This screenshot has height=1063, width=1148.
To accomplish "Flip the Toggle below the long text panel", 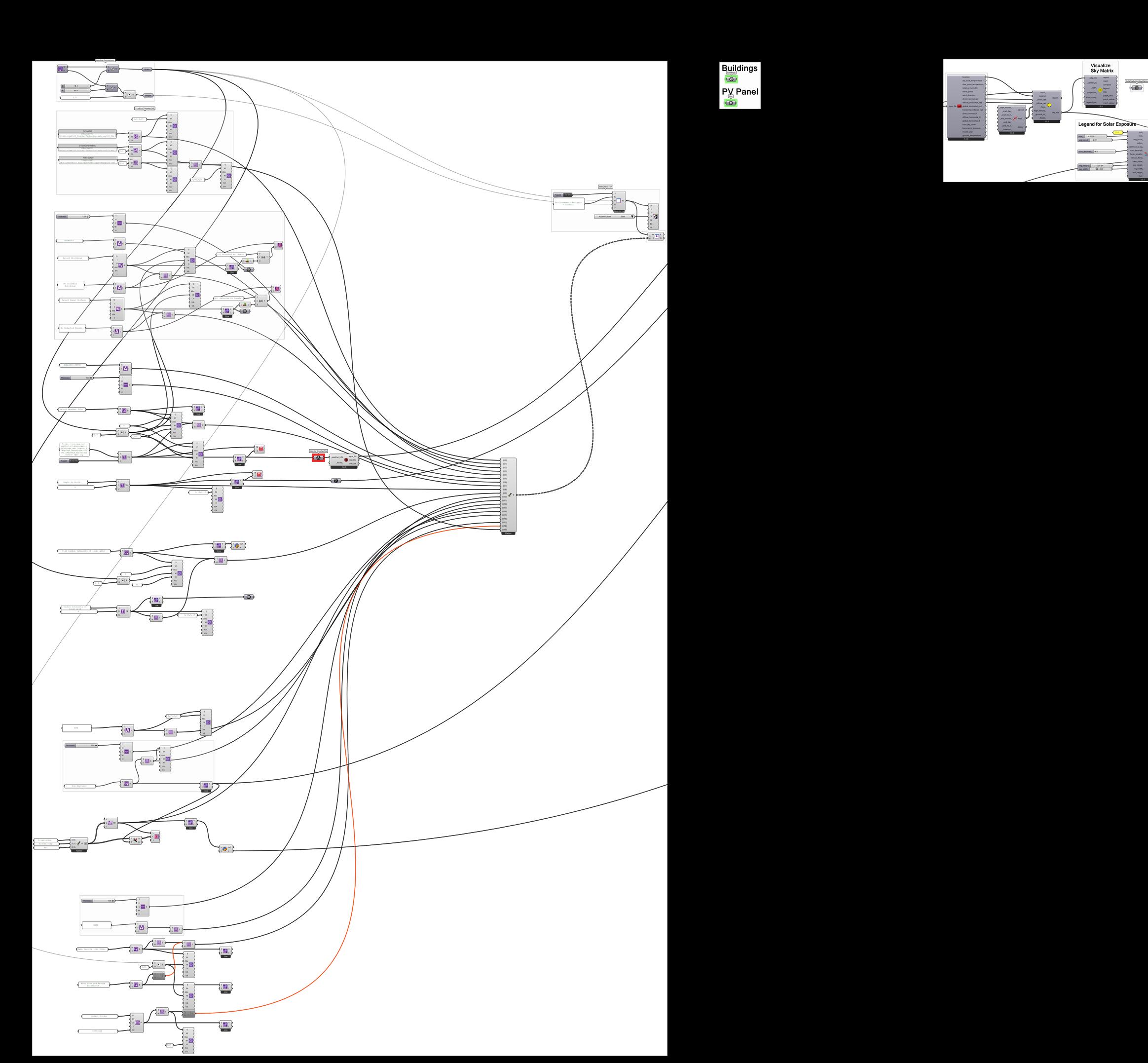I will coord(73,461).
